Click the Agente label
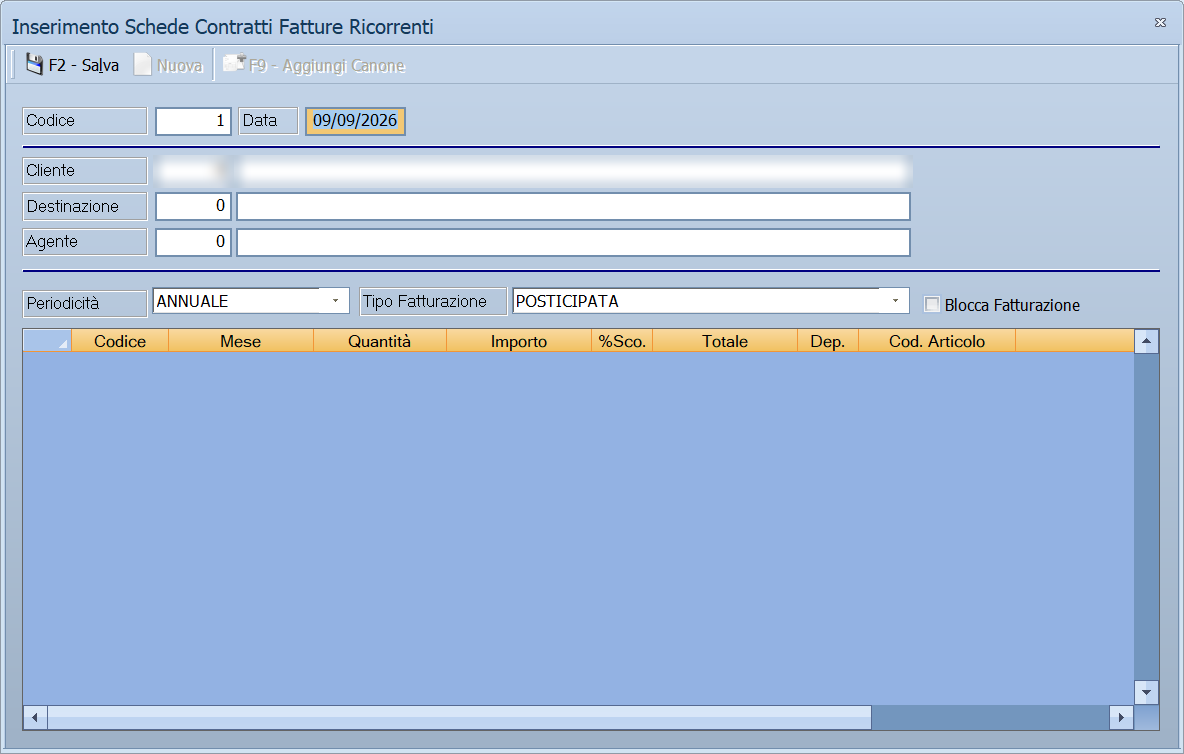Viewport: 1184px width, 754px height. pyautogui.click(x=85, y=242)
